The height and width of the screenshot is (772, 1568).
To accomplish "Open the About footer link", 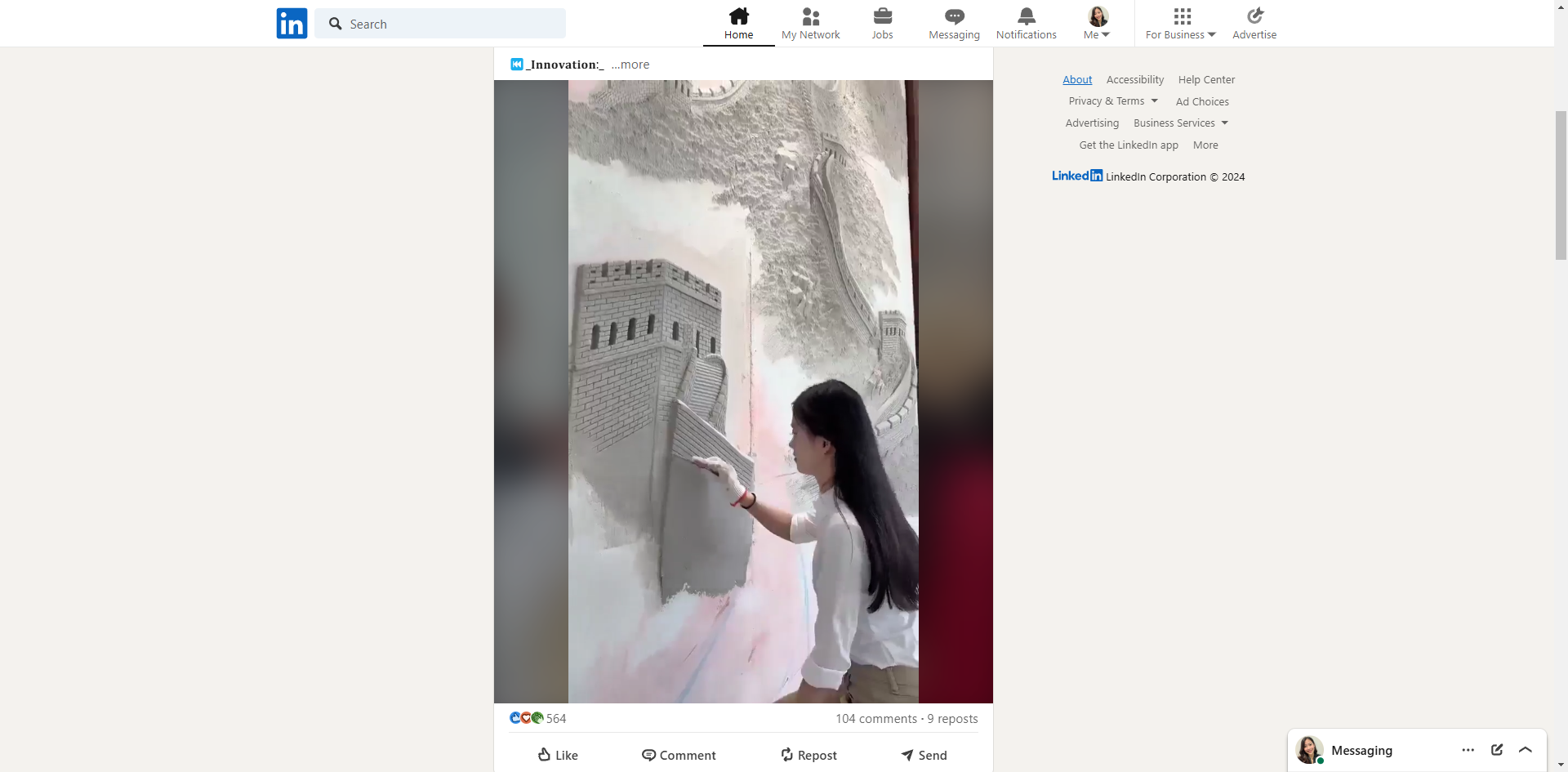I will pos(1077,79).
